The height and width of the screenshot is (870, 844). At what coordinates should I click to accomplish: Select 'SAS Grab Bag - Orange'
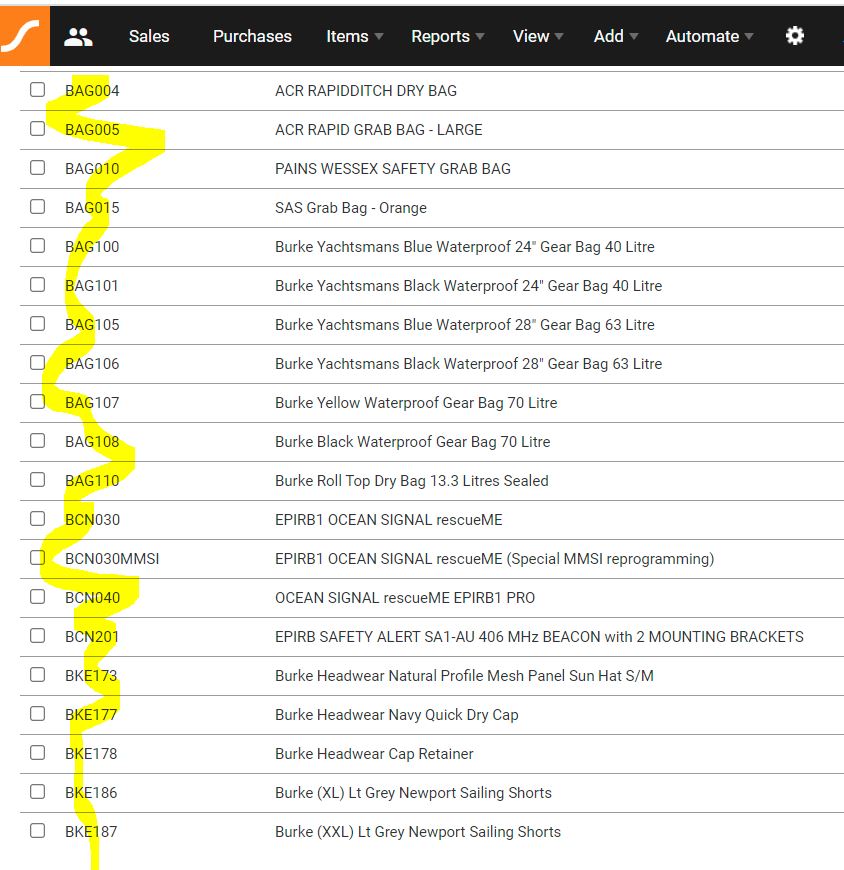pyautogui.click(x=351, y=208)
